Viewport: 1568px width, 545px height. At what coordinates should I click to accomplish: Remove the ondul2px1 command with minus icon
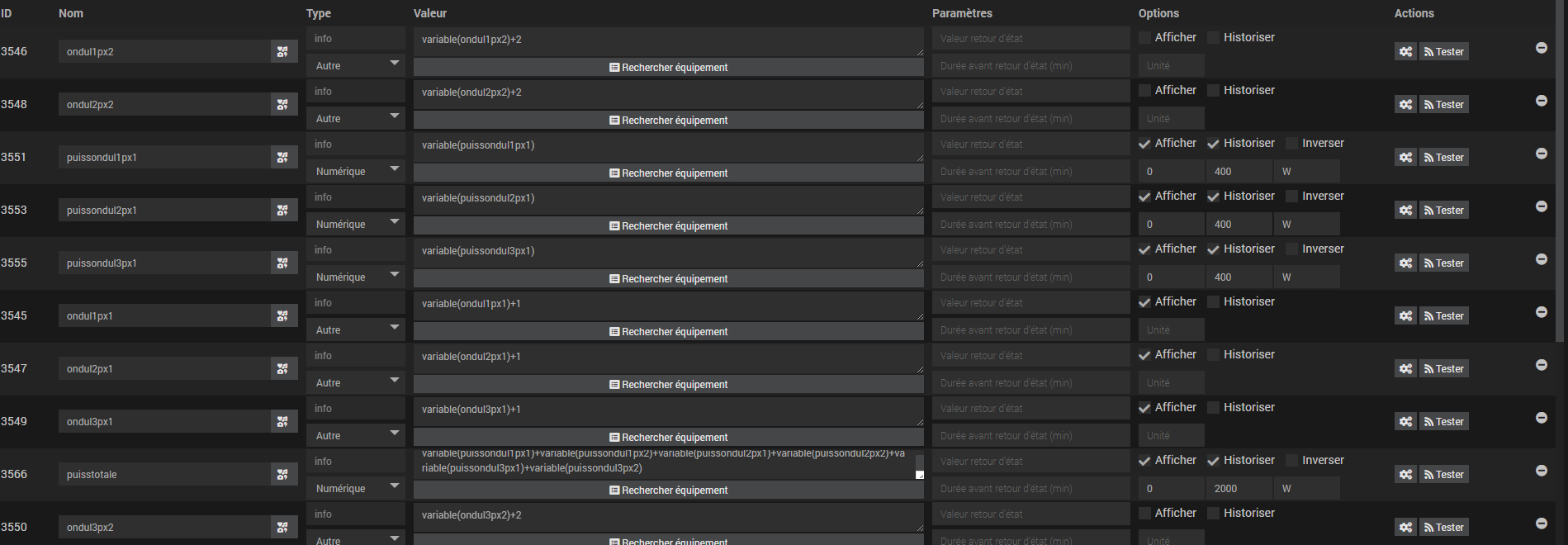point(1541,365)
